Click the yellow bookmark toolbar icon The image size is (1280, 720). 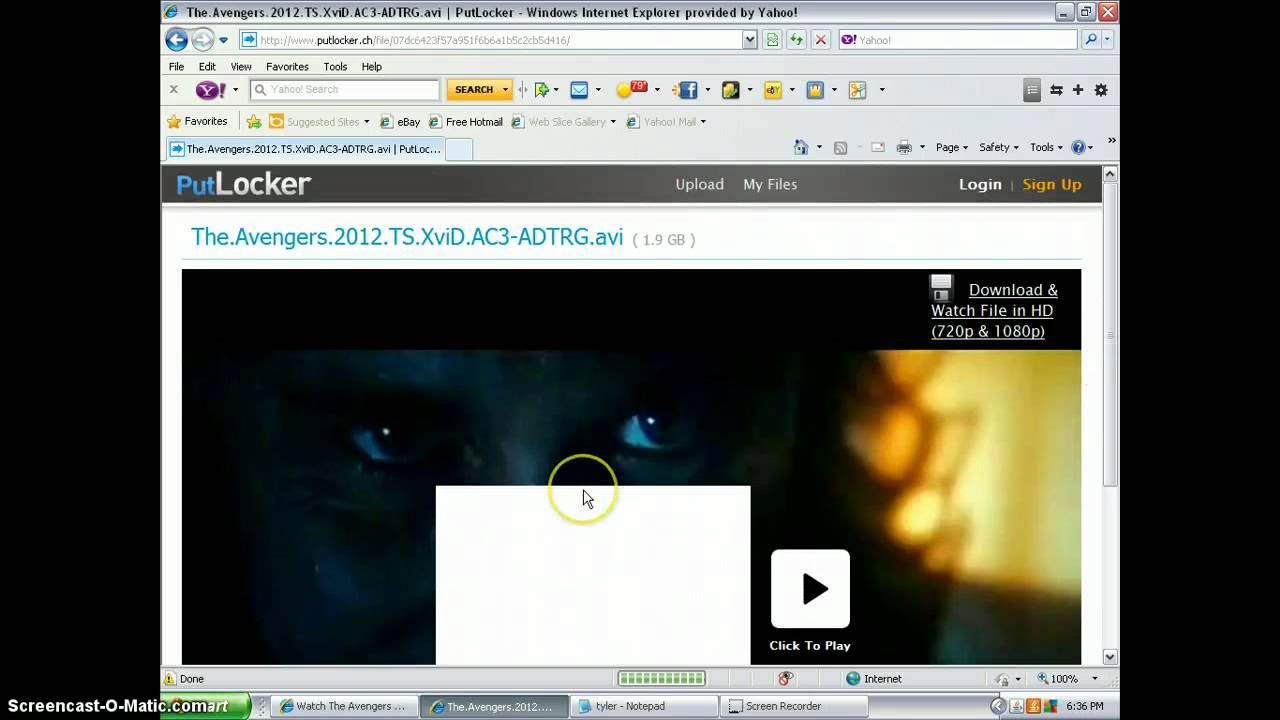click(x=815, y=90)
